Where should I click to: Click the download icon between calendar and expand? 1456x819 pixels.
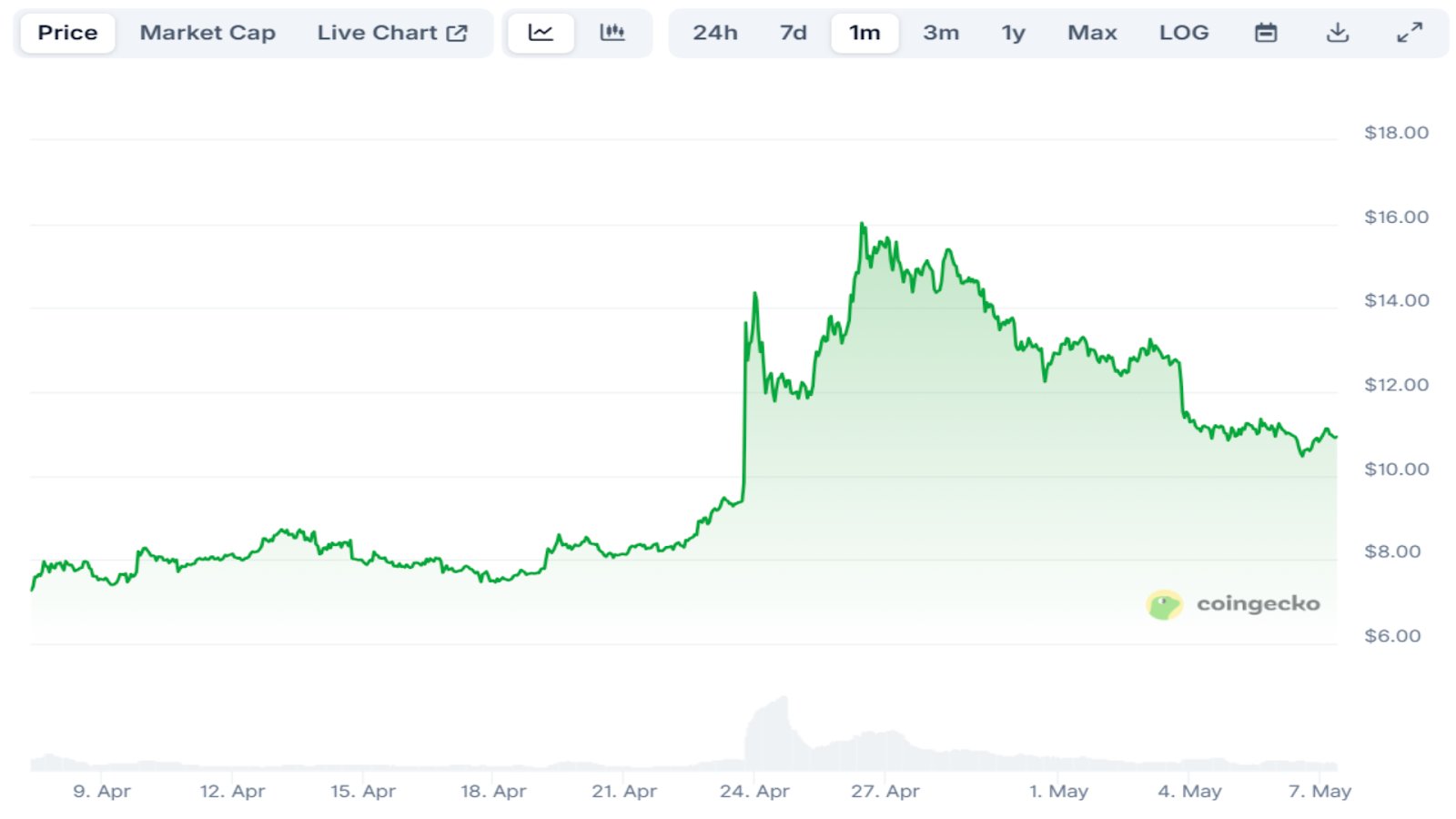point(1338,32)
